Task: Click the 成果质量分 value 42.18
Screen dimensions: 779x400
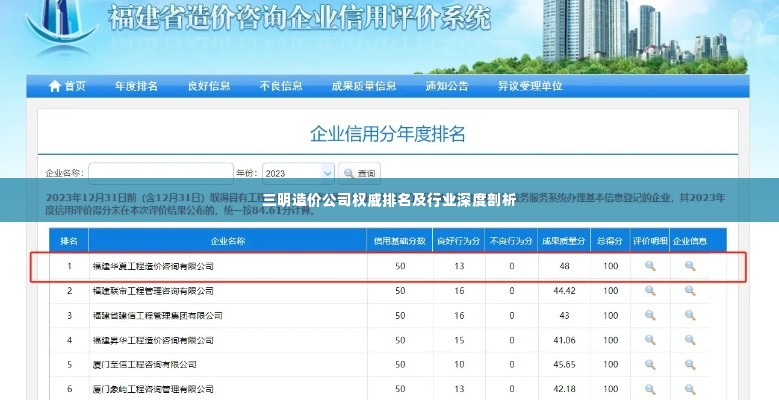Action: point(564,389)
